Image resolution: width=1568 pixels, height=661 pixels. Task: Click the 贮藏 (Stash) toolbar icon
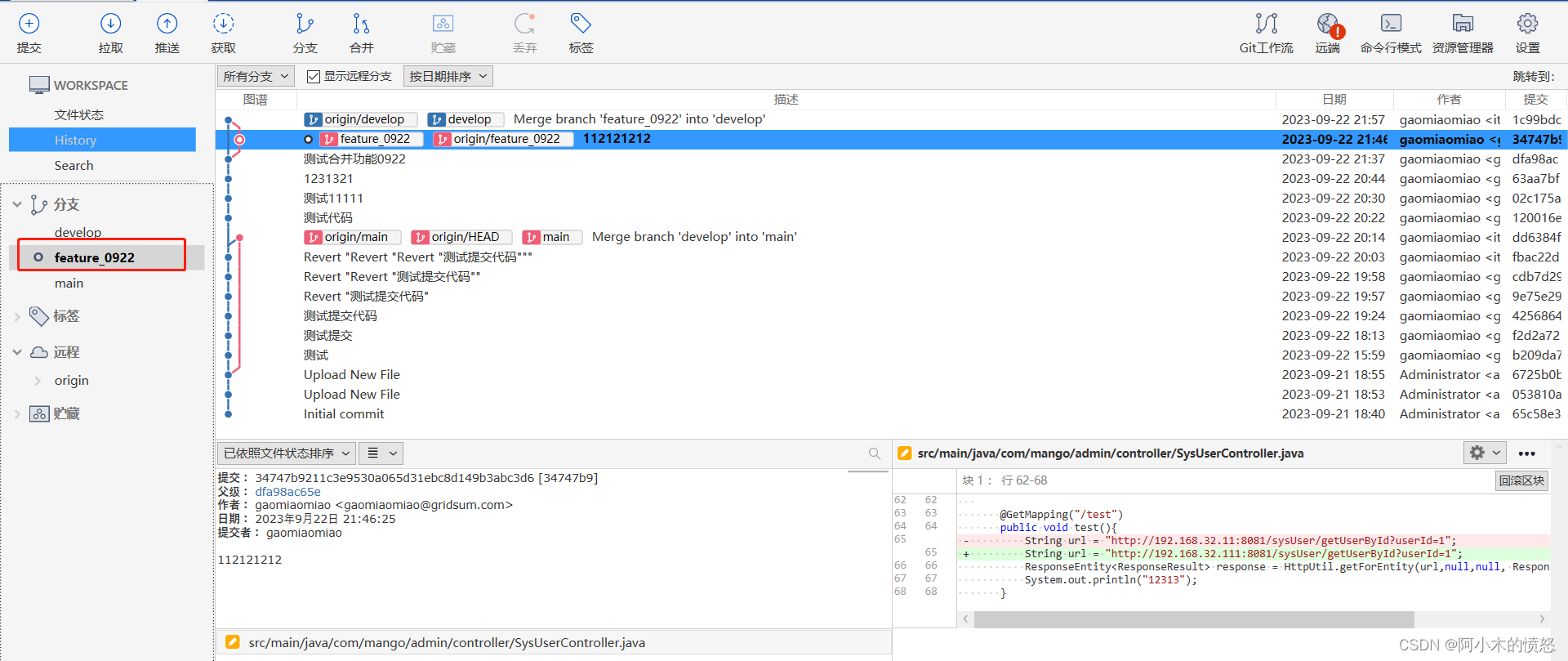tap(443, 25)
